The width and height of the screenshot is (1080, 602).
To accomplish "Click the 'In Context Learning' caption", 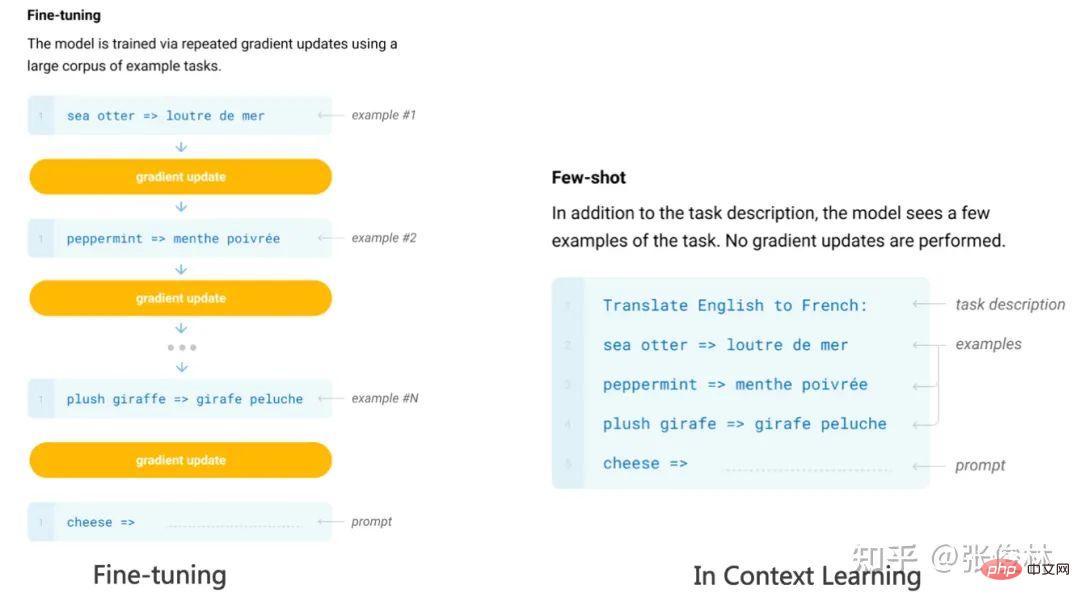I will 806,575.
